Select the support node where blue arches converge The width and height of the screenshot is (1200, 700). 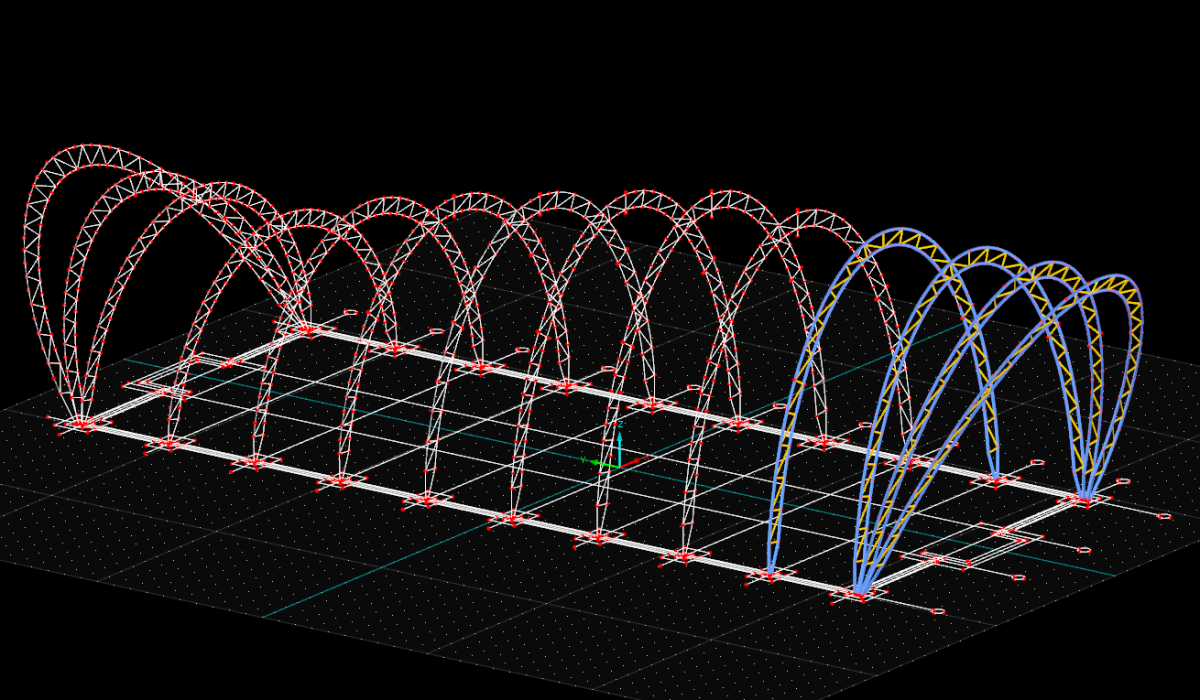tap(859, 595)
